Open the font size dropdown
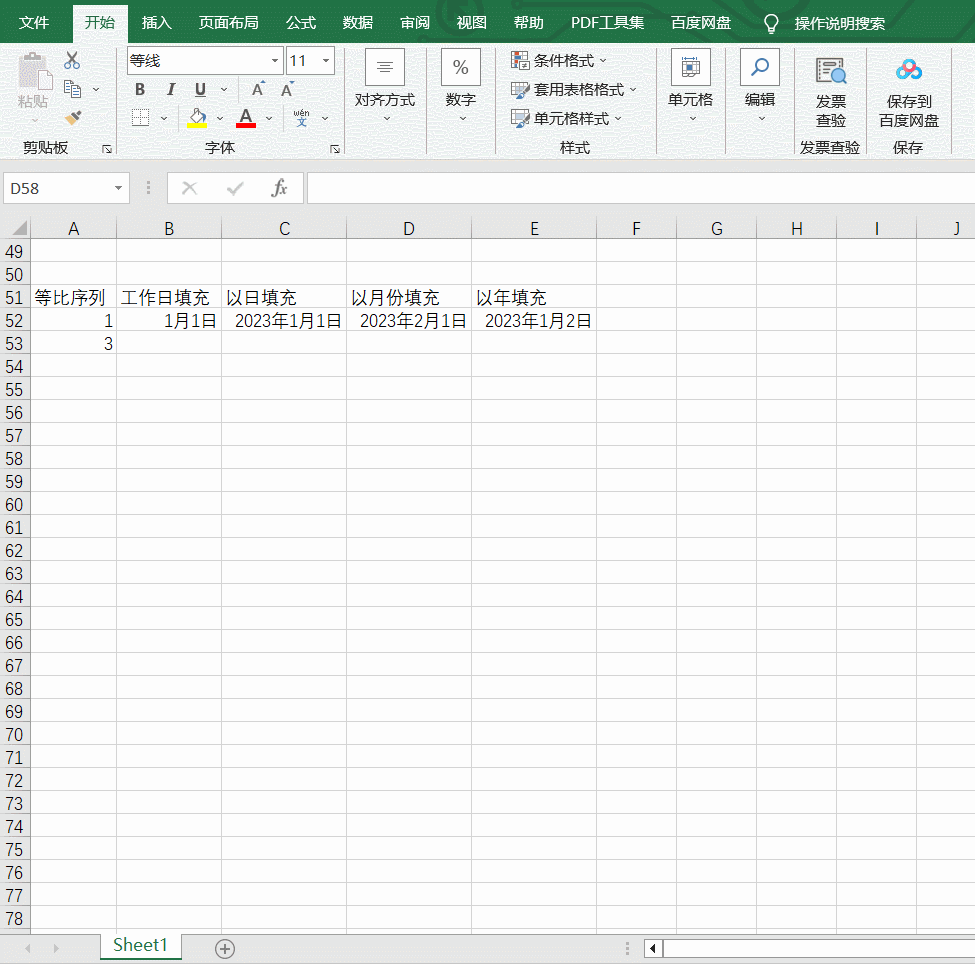Viewport: 975px width, 964px height. (326, 60)
